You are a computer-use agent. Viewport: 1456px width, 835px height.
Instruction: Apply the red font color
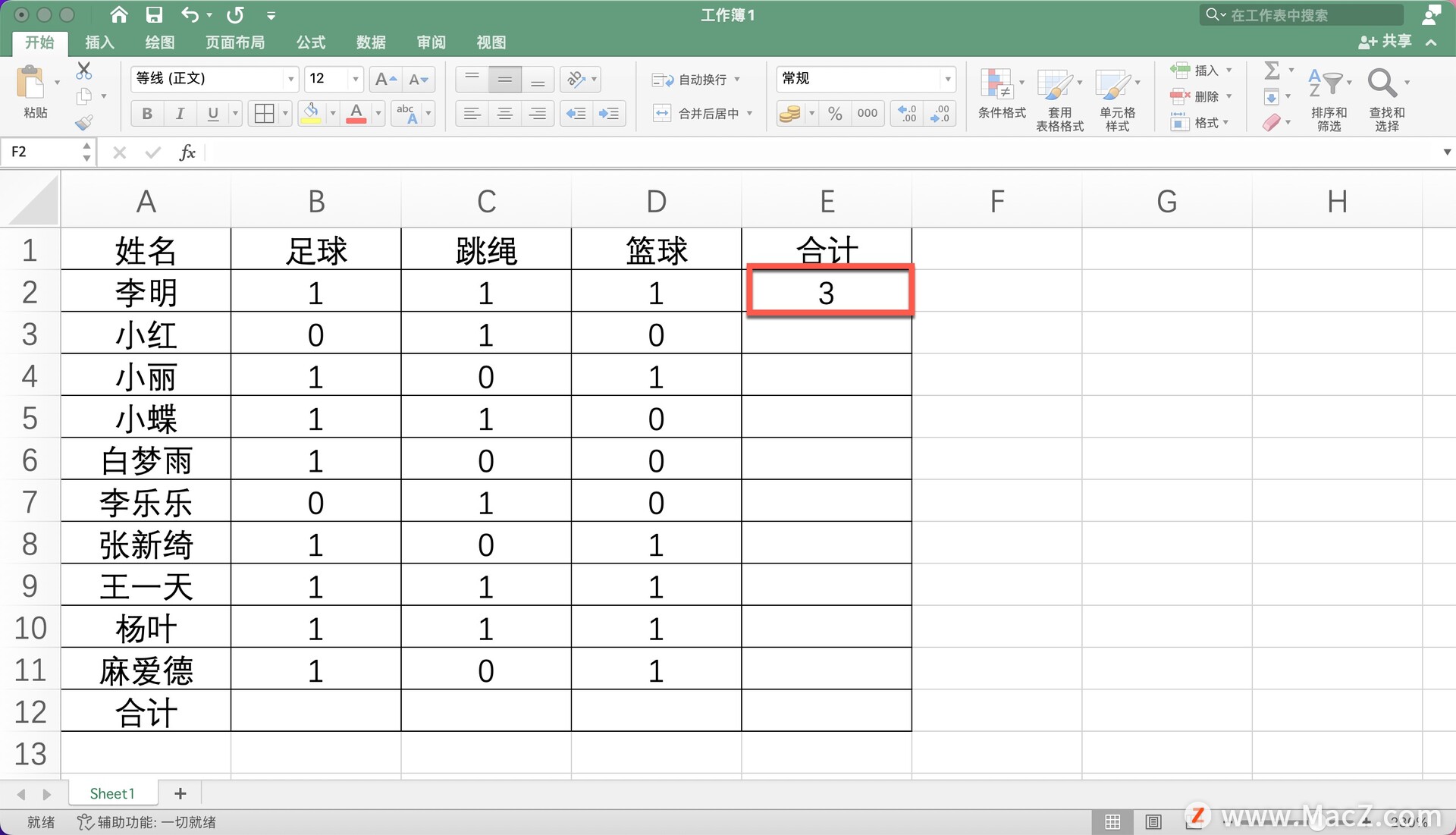[x=356, y=114]
